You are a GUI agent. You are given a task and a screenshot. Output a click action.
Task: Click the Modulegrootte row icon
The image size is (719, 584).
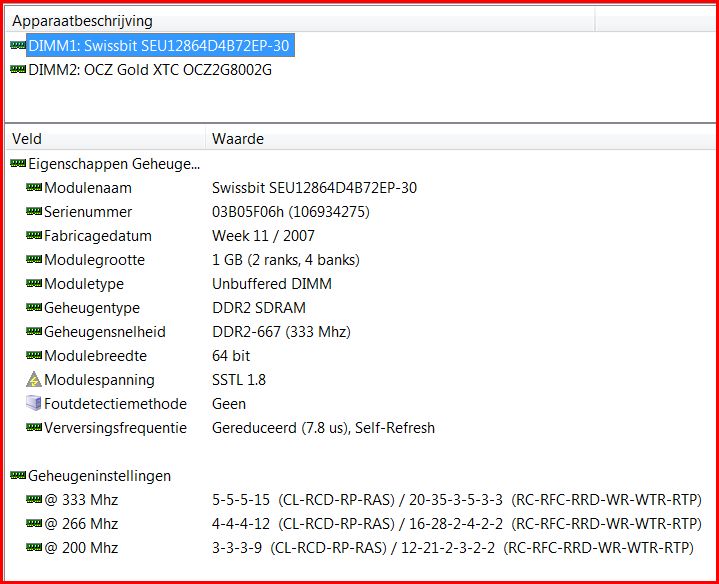click(34, 259)
